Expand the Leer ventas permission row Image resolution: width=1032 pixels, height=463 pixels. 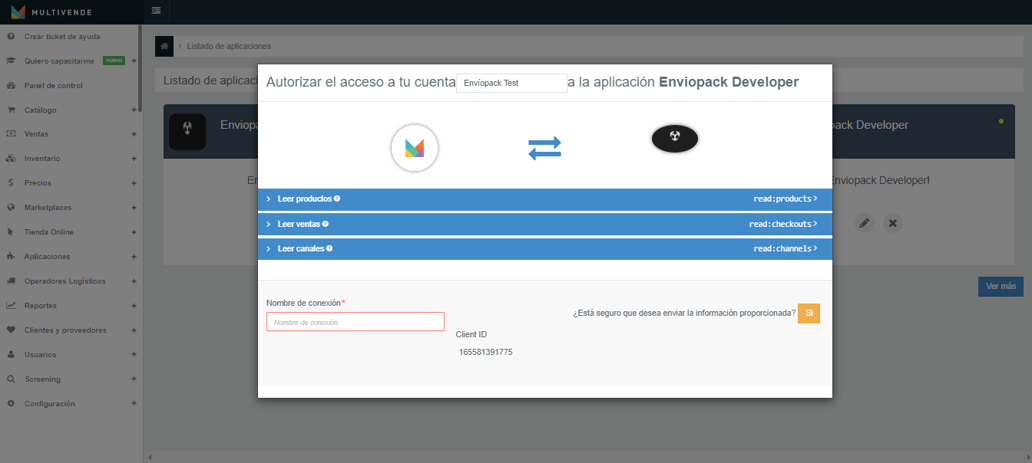pos(545,224)
